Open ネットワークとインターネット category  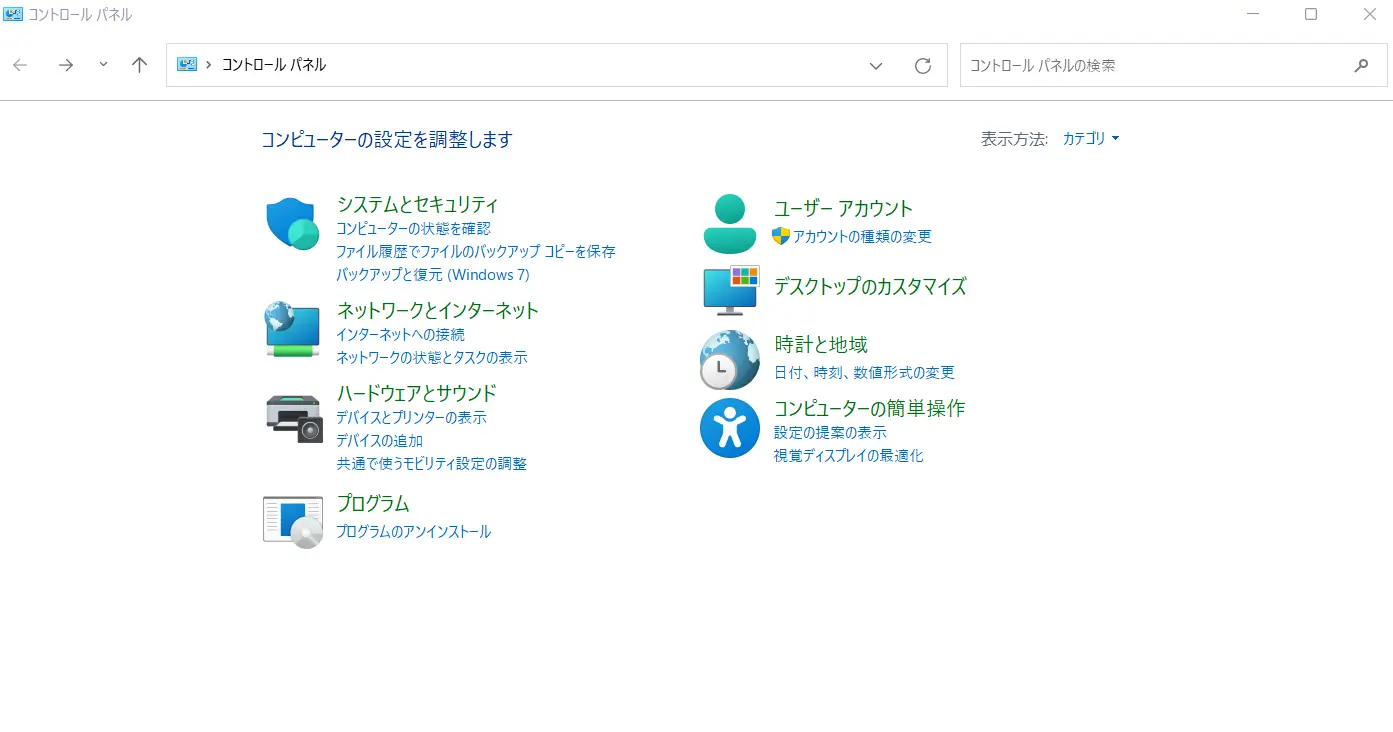[x=438, y=310]
